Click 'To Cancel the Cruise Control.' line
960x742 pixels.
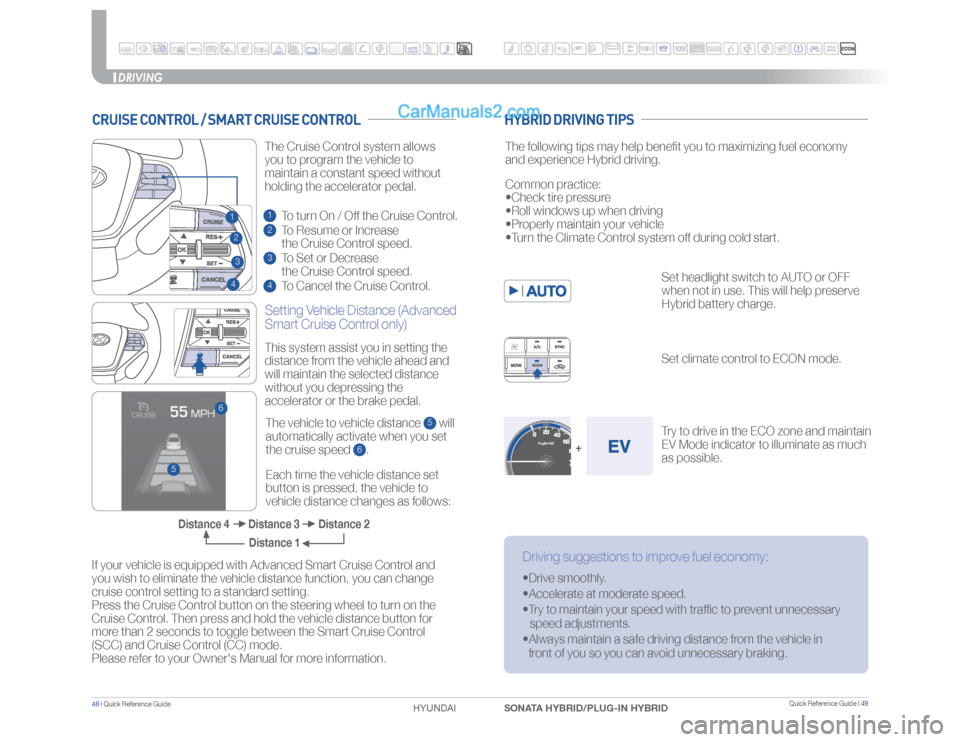coord(355,286)
